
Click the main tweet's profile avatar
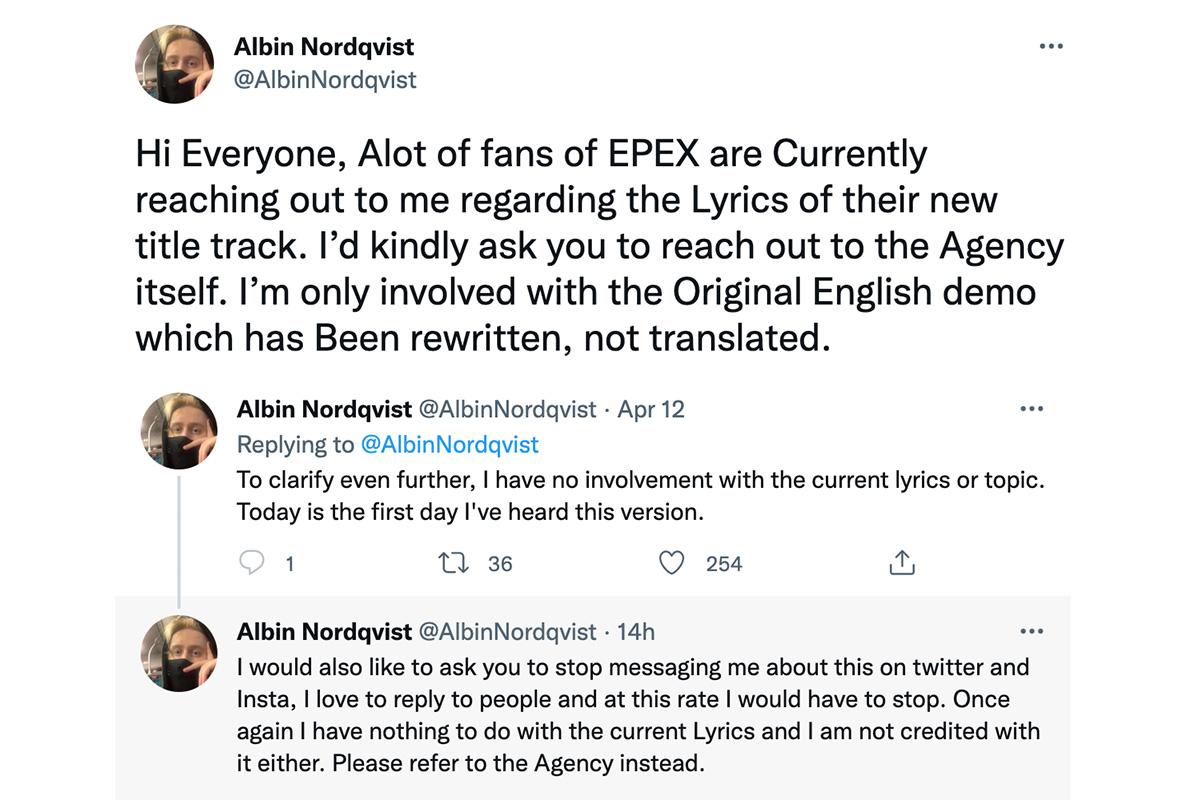click(x=174, y=64)
